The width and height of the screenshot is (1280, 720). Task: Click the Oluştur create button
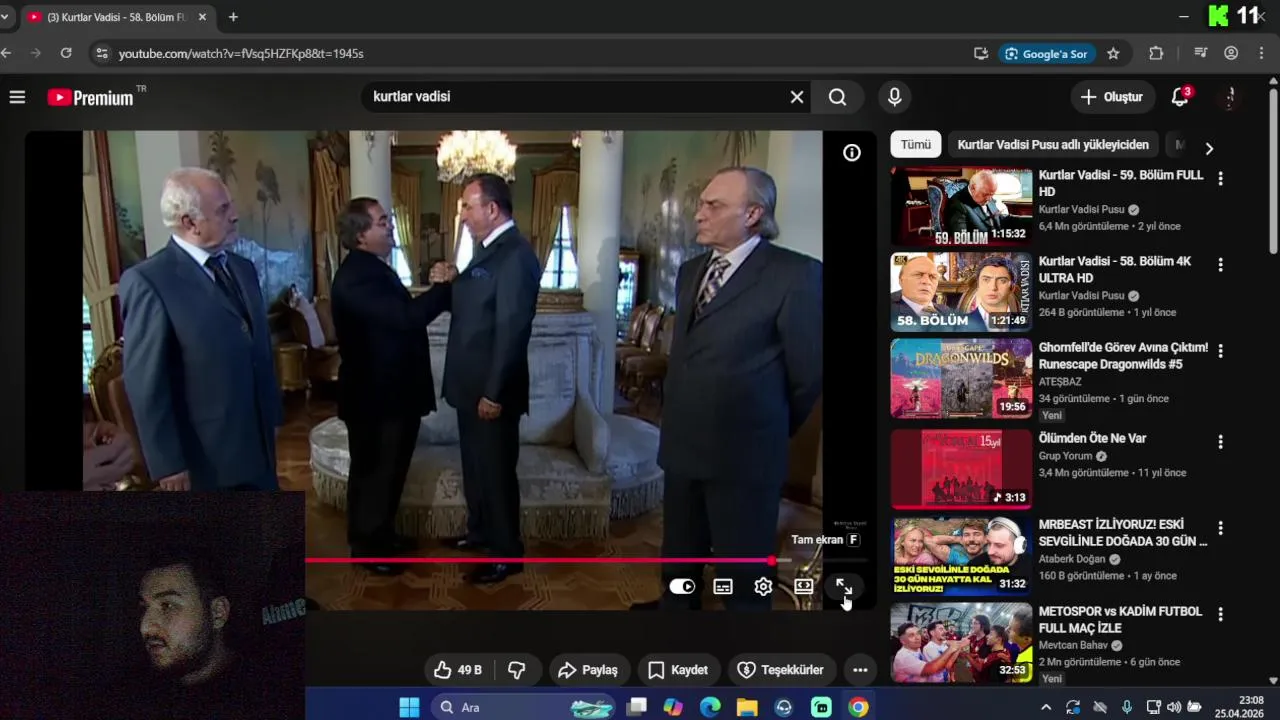click(1112, 97)
